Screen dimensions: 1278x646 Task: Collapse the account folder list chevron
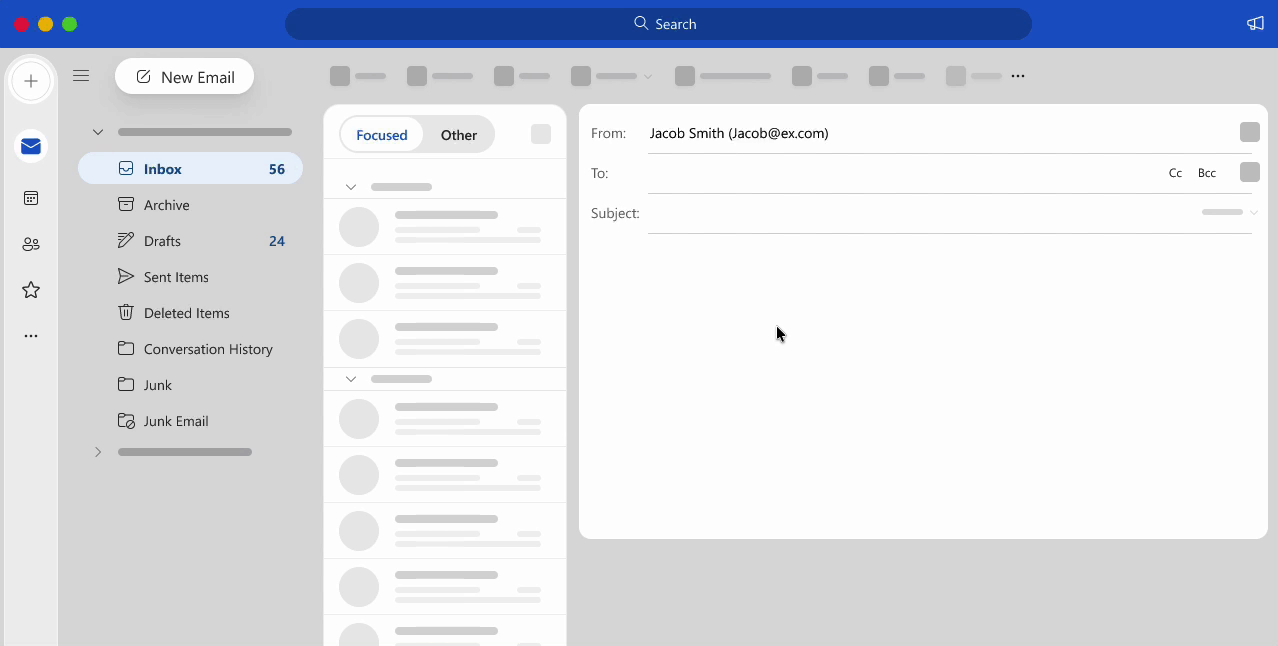[98, 132]
